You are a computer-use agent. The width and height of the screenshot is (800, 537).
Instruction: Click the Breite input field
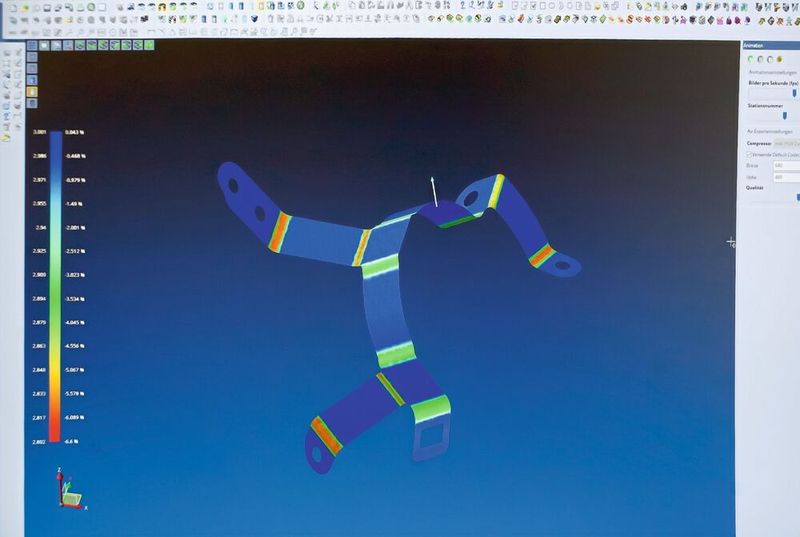tap(787, 165)
